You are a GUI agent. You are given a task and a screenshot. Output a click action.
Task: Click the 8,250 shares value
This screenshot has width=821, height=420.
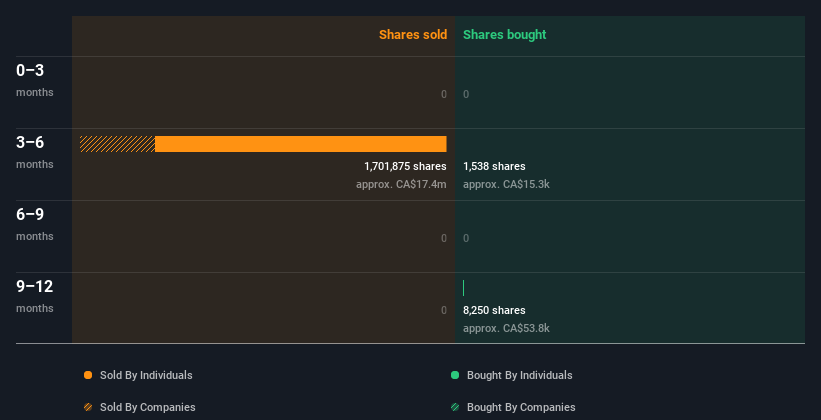[494, 310]
